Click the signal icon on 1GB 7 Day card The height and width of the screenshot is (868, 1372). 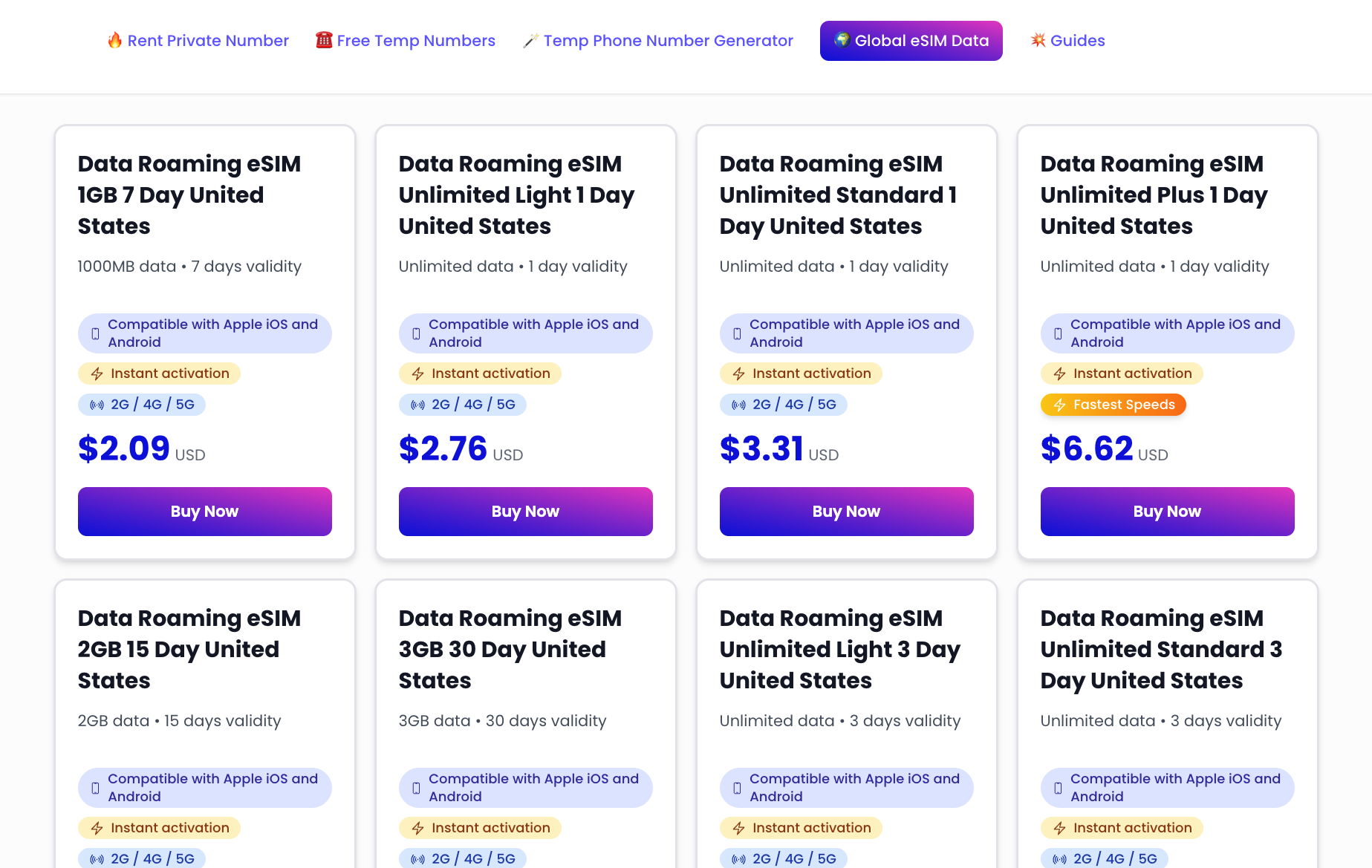pyautogui.click(x=97, y=405)
